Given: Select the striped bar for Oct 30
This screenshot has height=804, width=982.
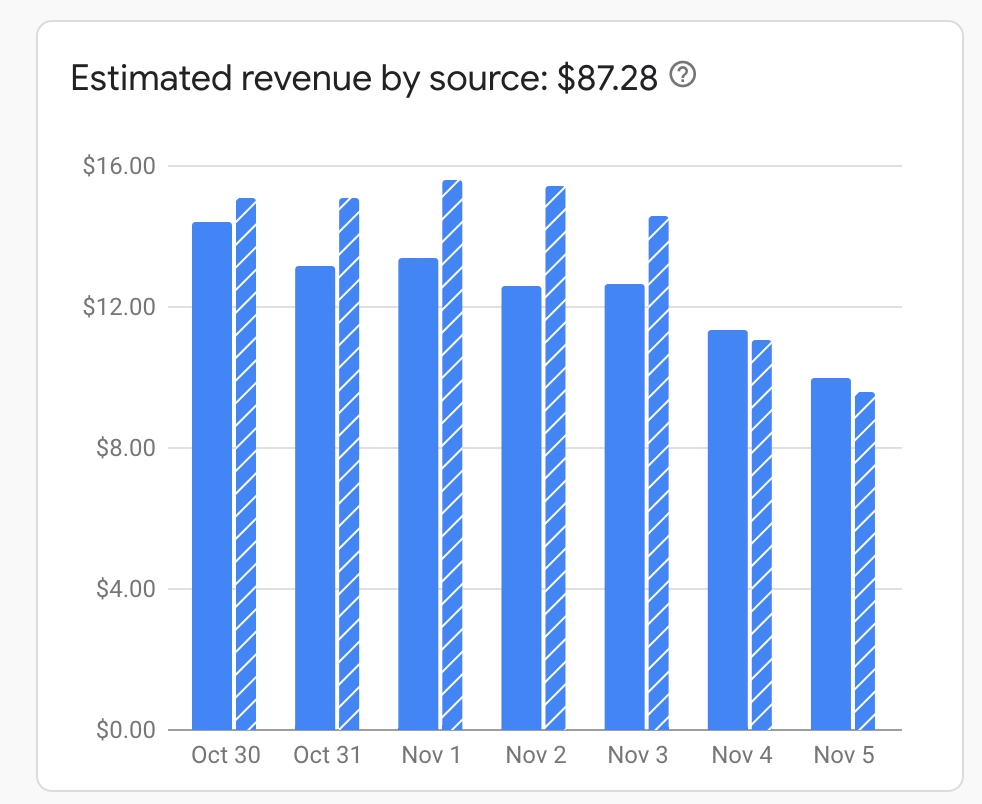Looking at the screenshot, I should coord(246,464).
